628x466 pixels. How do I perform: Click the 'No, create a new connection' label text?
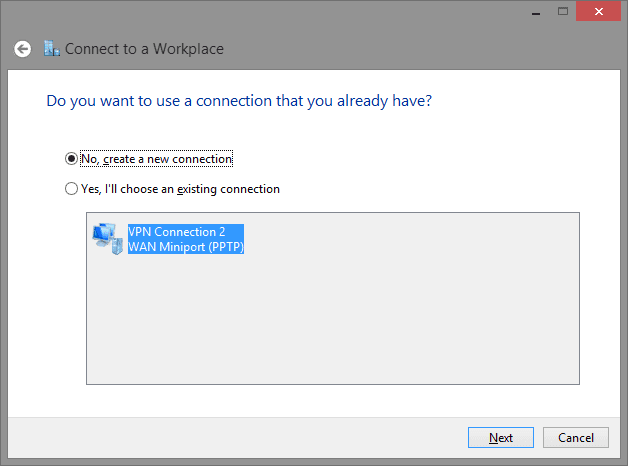pos(157,159)
